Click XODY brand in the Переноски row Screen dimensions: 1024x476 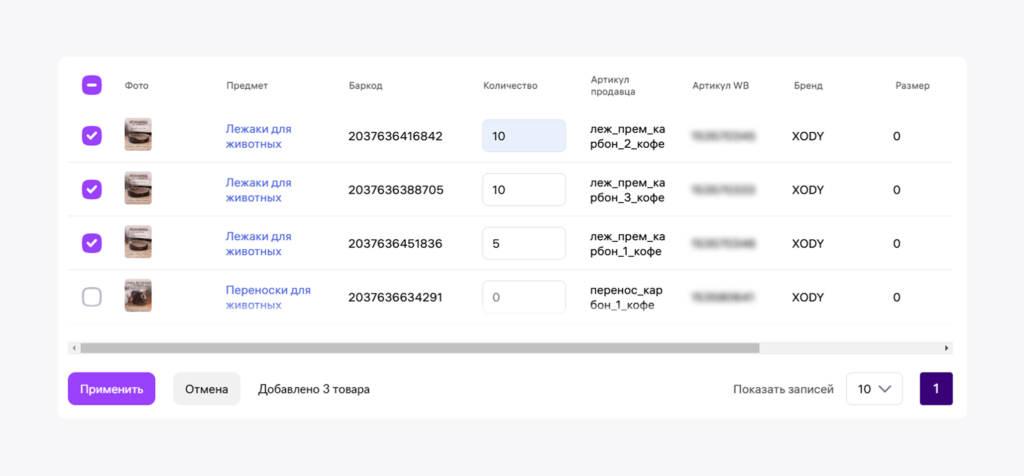click(x=808, y=297)
